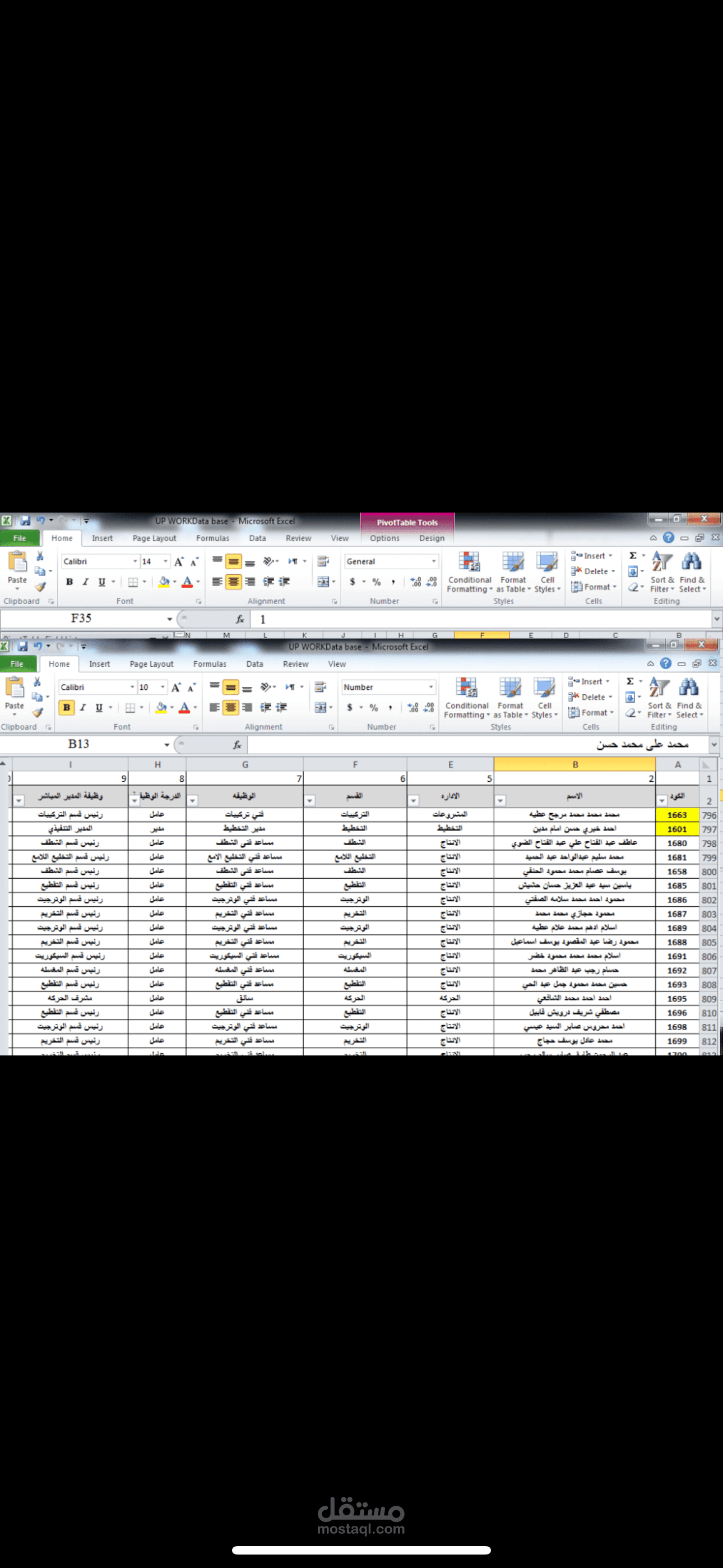Click Font Color A in upper window
The height and width of the screenshot is (1568, 723).
point(187,582)
